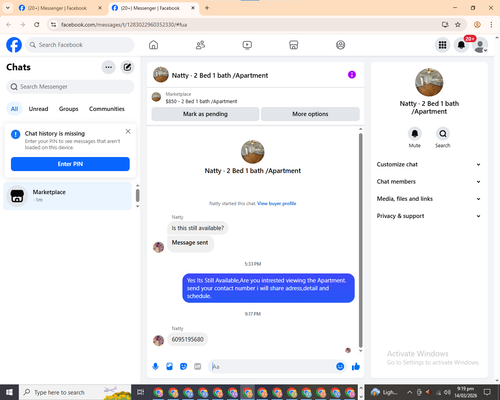
Task: Reload the page
Action: [x=37, y=25]
